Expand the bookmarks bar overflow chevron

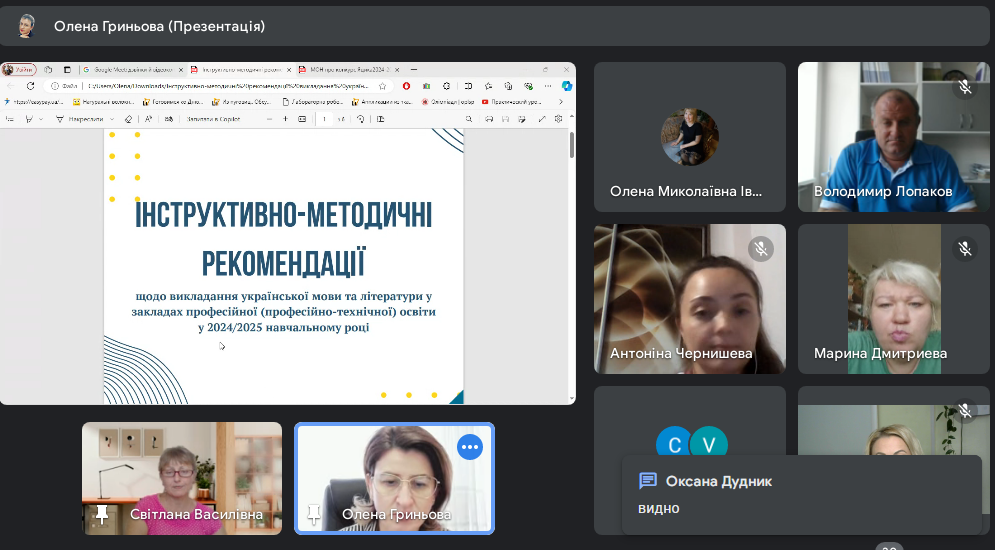click(562, 102)
